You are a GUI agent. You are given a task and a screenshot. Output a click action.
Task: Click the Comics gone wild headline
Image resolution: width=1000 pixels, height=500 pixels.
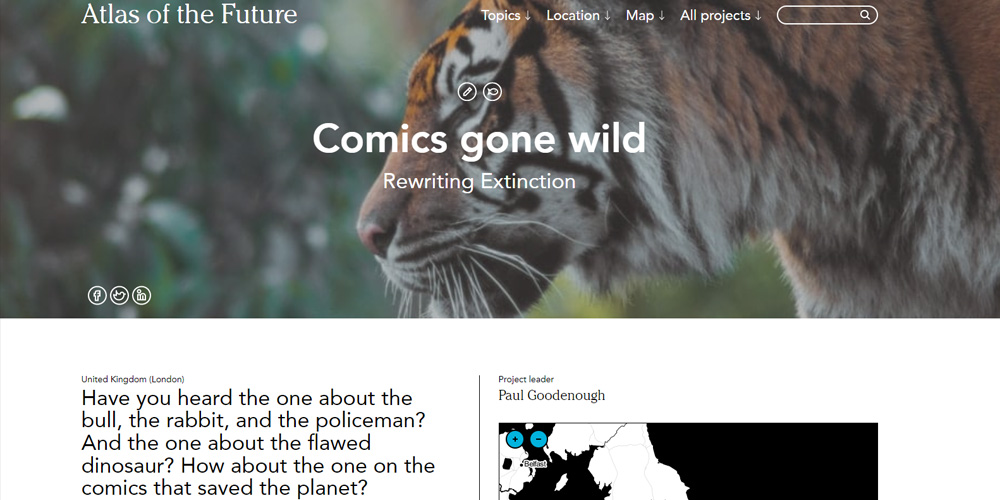(x=479, y=139)
